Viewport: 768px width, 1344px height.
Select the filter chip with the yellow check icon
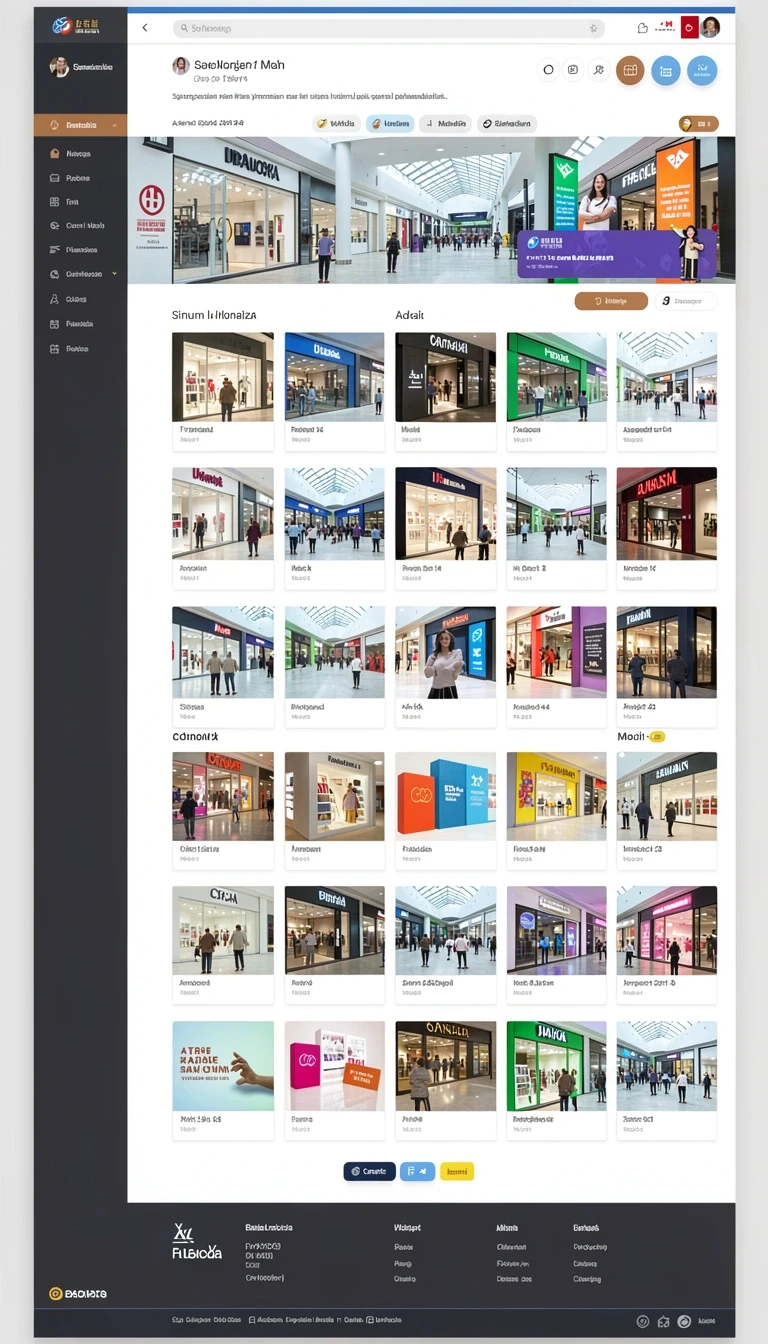pyautogui.click(x=337, y=124)
